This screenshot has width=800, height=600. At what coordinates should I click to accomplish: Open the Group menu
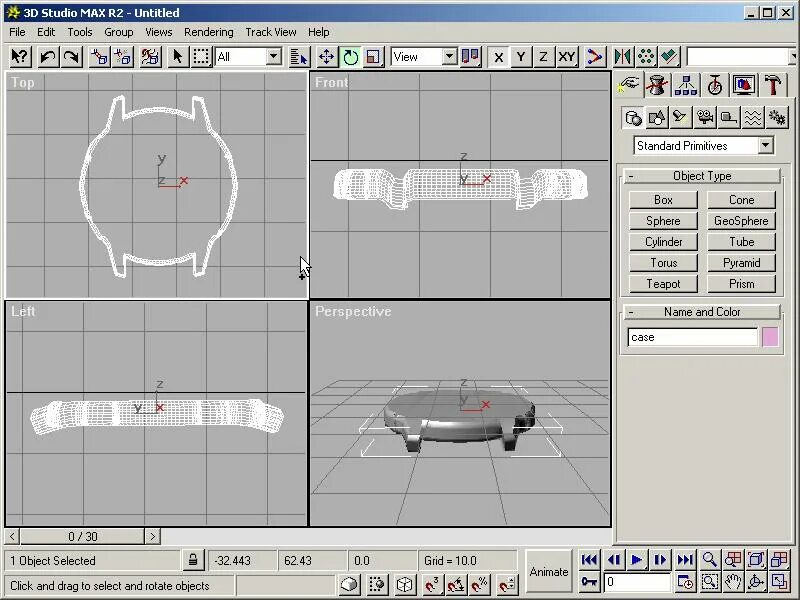click(119, 32)
